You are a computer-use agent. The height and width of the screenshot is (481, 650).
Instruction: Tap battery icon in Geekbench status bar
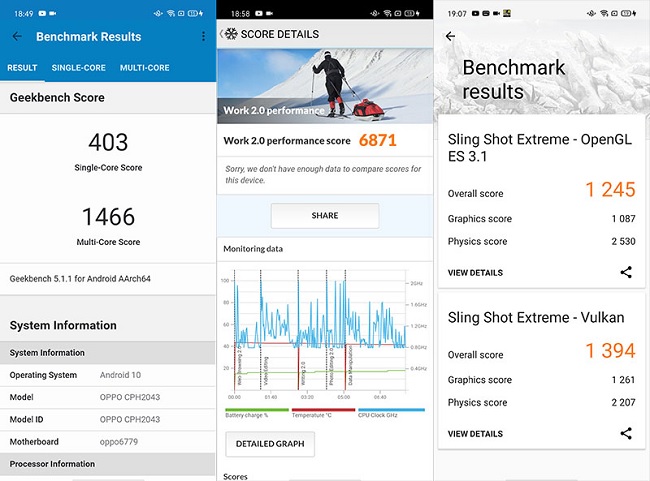[x=204, y=13]
